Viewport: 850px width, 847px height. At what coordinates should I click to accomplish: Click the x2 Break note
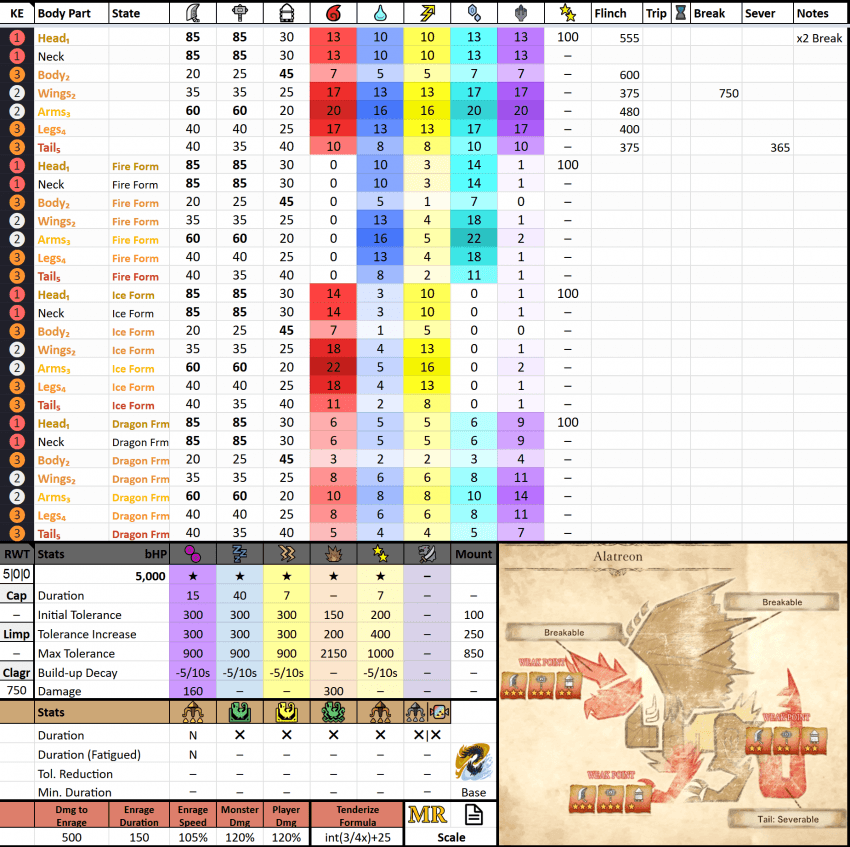click(819, 38)
